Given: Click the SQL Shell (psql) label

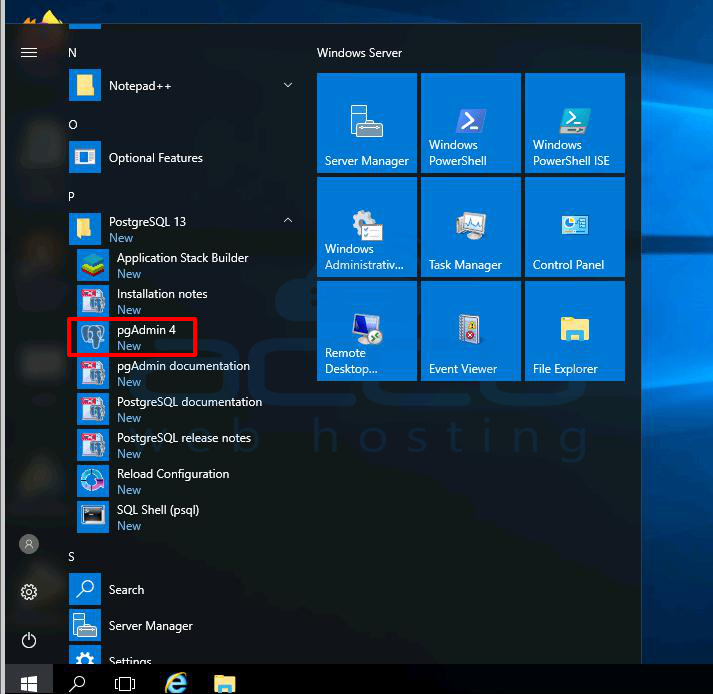Looking at the screenshot, I should click(x=158, y=510).
